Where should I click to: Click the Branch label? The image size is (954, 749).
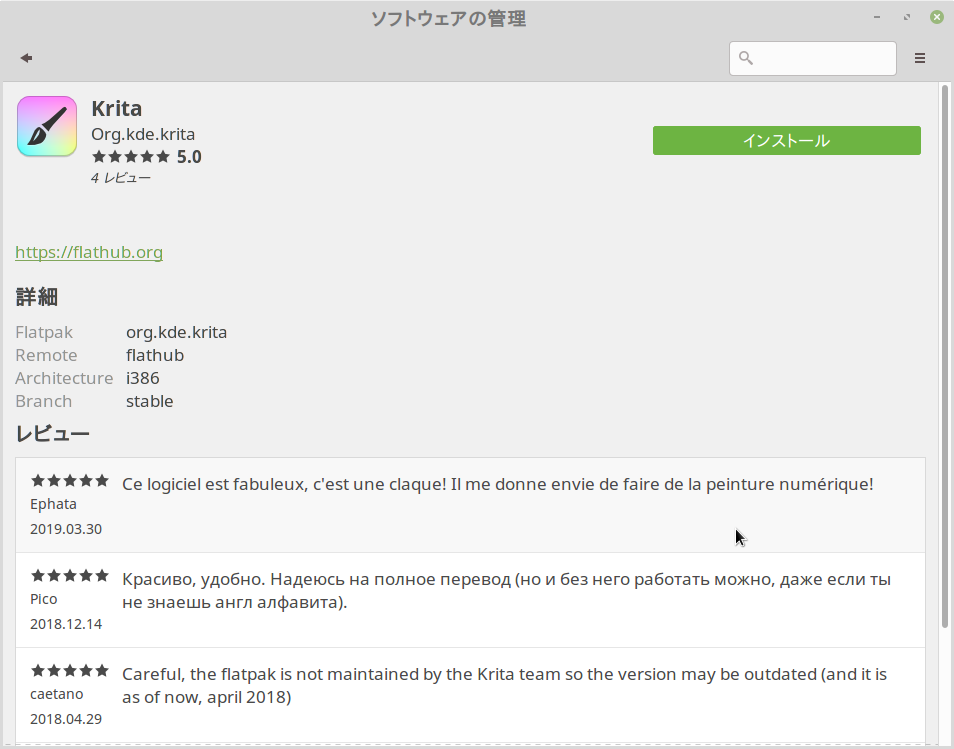[x=43, y=402]
